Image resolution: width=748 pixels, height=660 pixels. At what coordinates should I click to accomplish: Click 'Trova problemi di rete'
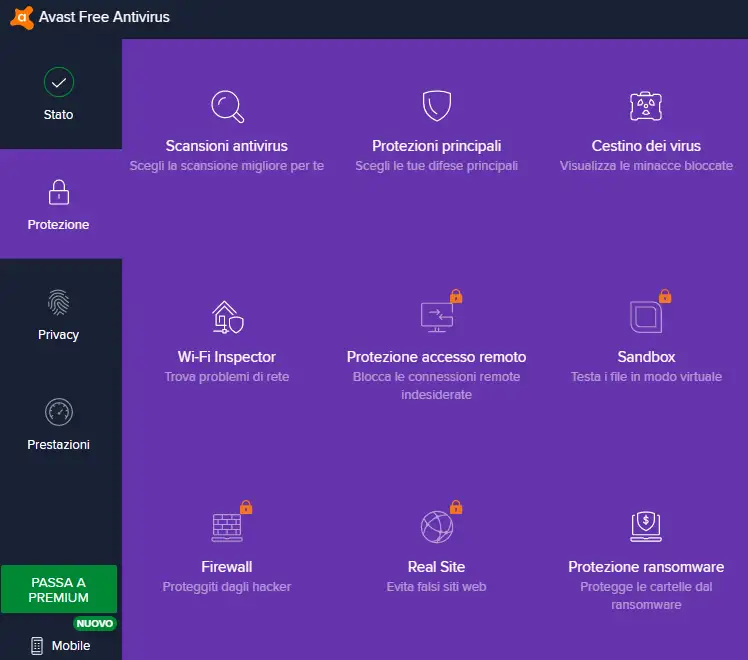click(x=227, y=377)
